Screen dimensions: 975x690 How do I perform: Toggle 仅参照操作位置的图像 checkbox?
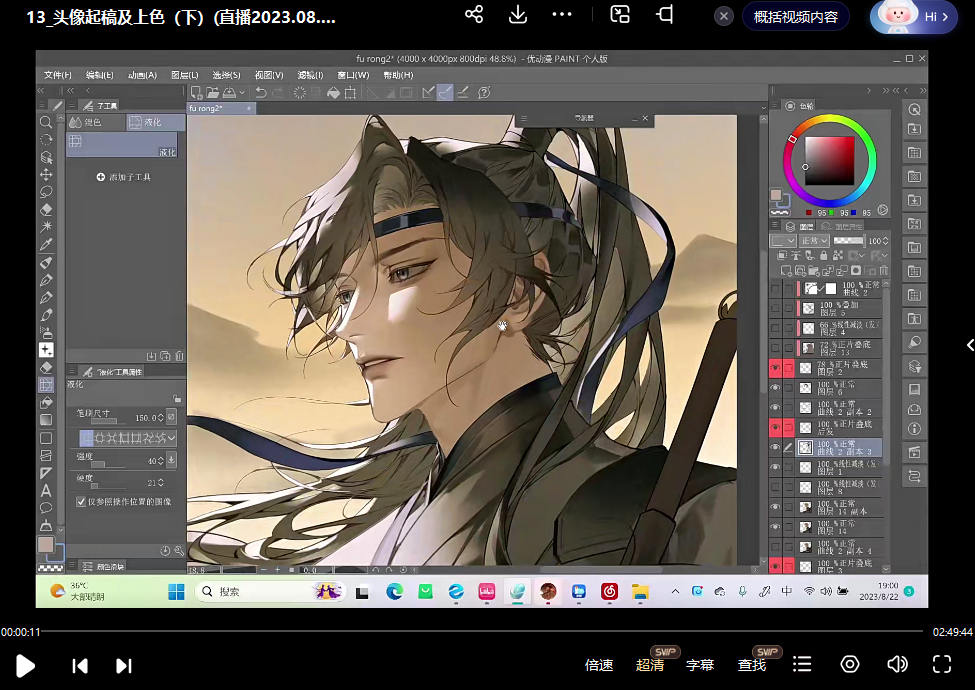(81, 501)
